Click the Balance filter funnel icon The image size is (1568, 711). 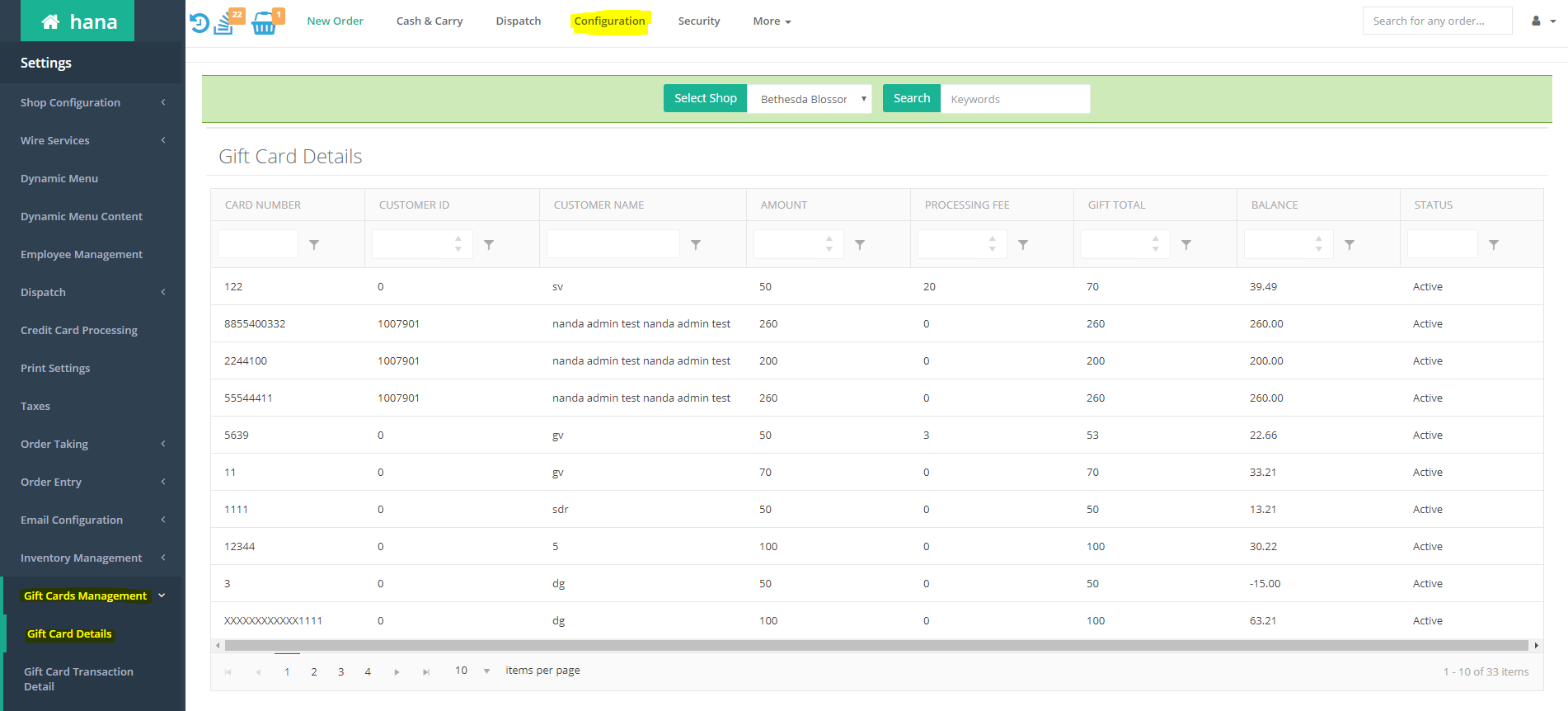click(x=1350, y=245)
